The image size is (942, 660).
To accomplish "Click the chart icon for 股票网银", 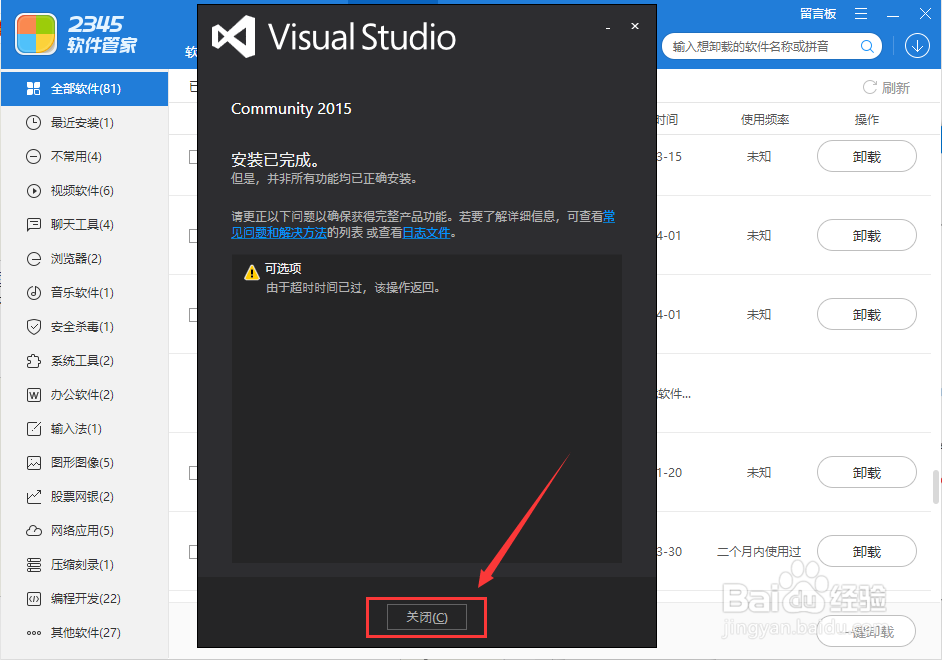I will [34, 497].
